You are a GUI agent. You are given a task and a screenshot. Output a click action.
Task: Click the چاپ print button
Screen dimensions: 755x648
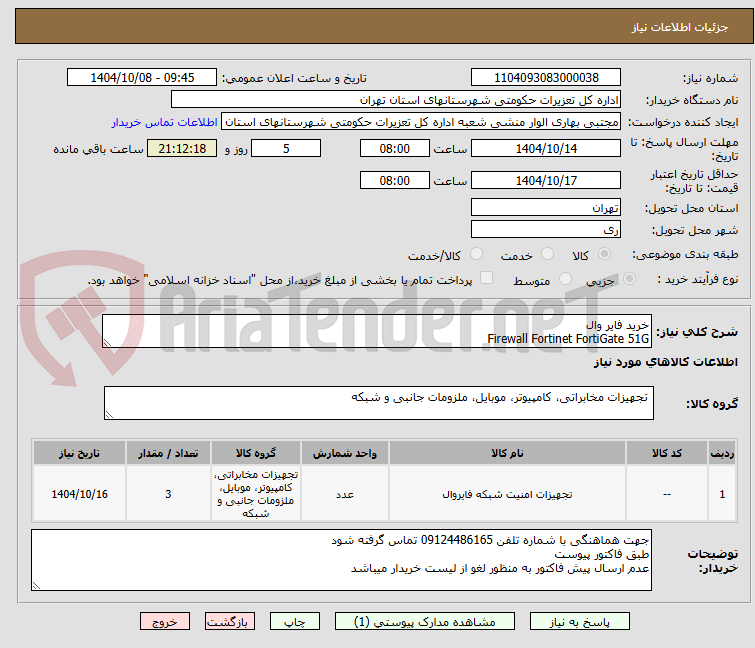(294, 621)
